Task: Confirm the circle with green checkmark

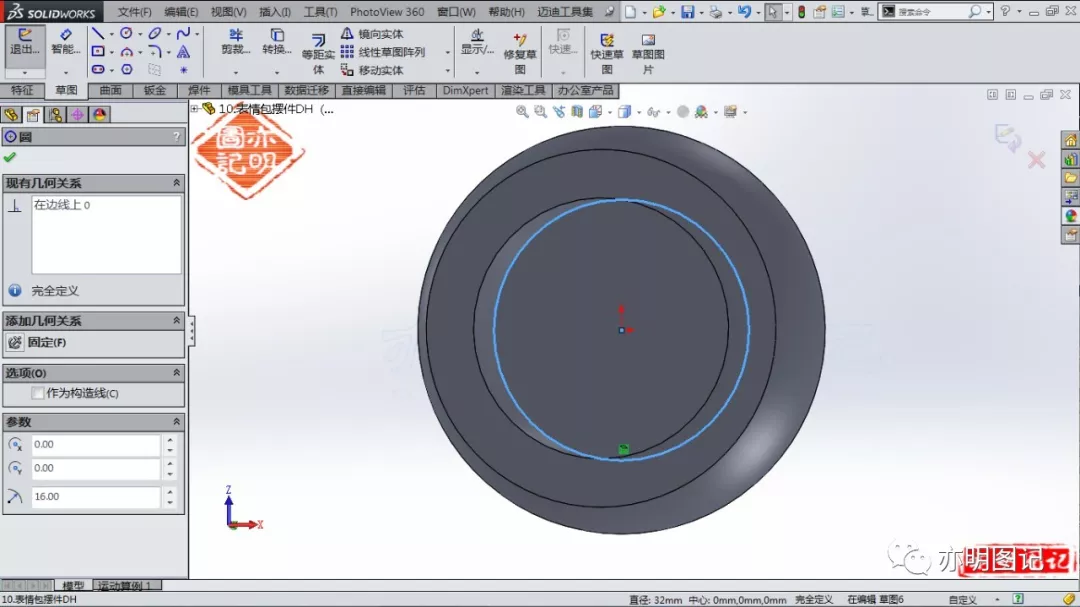Action: coord(10,158)
